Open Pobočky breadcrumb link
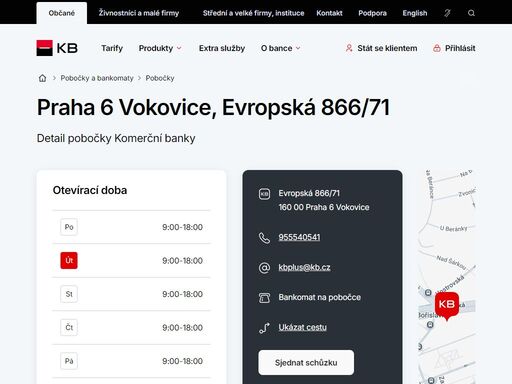This screenshot has width=512, height=384. click(x=160, y=78)
